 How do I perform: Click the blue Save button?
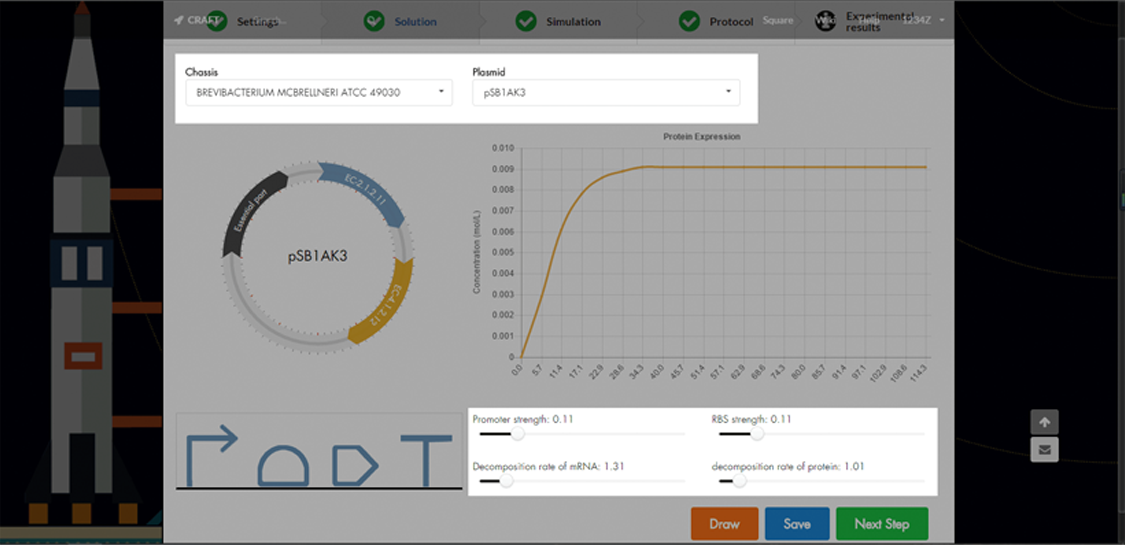796,524
